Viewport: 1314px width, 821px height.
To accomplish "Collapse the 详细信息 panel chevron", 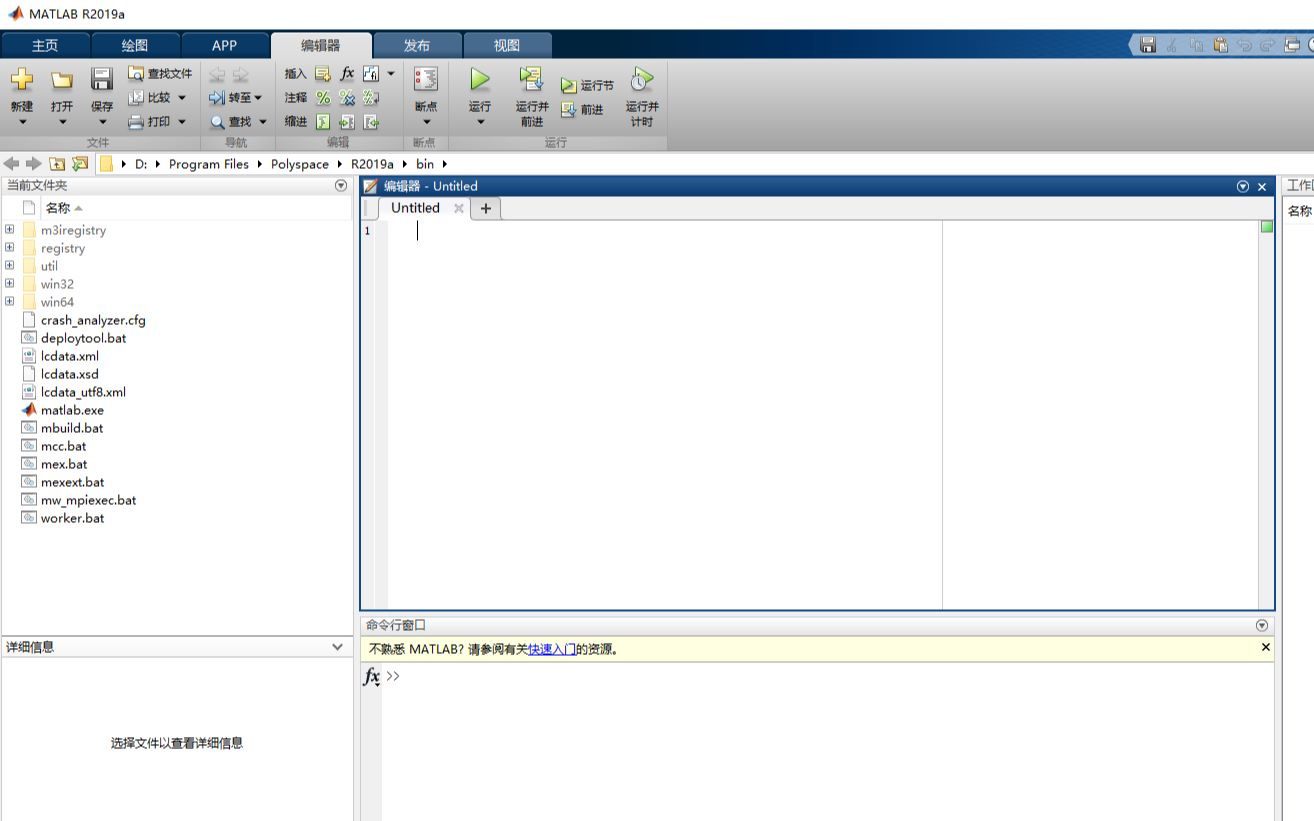I will pyautogui.click(x=338, y=647).
